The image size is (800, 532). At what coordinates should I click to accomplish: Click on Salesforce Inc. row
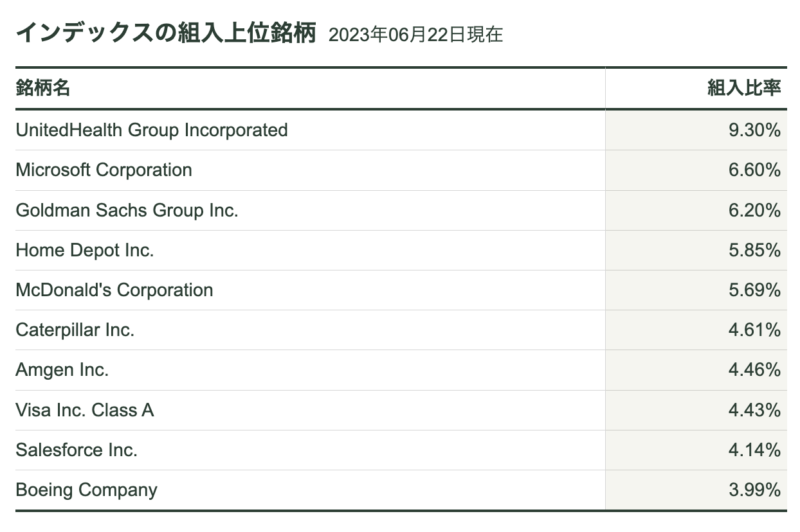click(77, 450)
